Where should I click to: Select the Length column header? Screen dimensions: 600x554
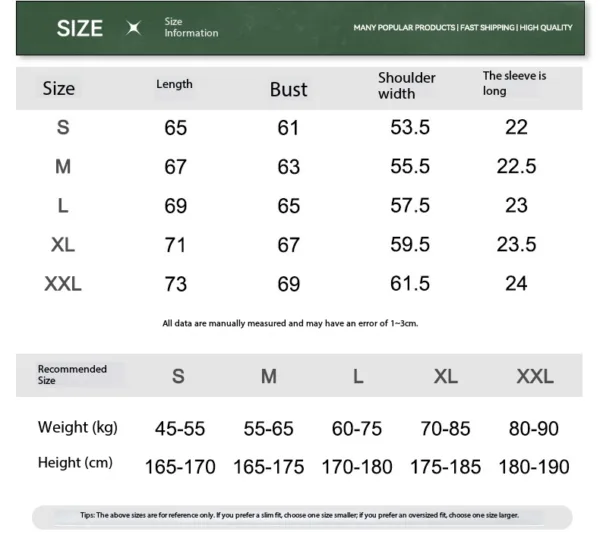pyautogui.click(x=174, y=84)
